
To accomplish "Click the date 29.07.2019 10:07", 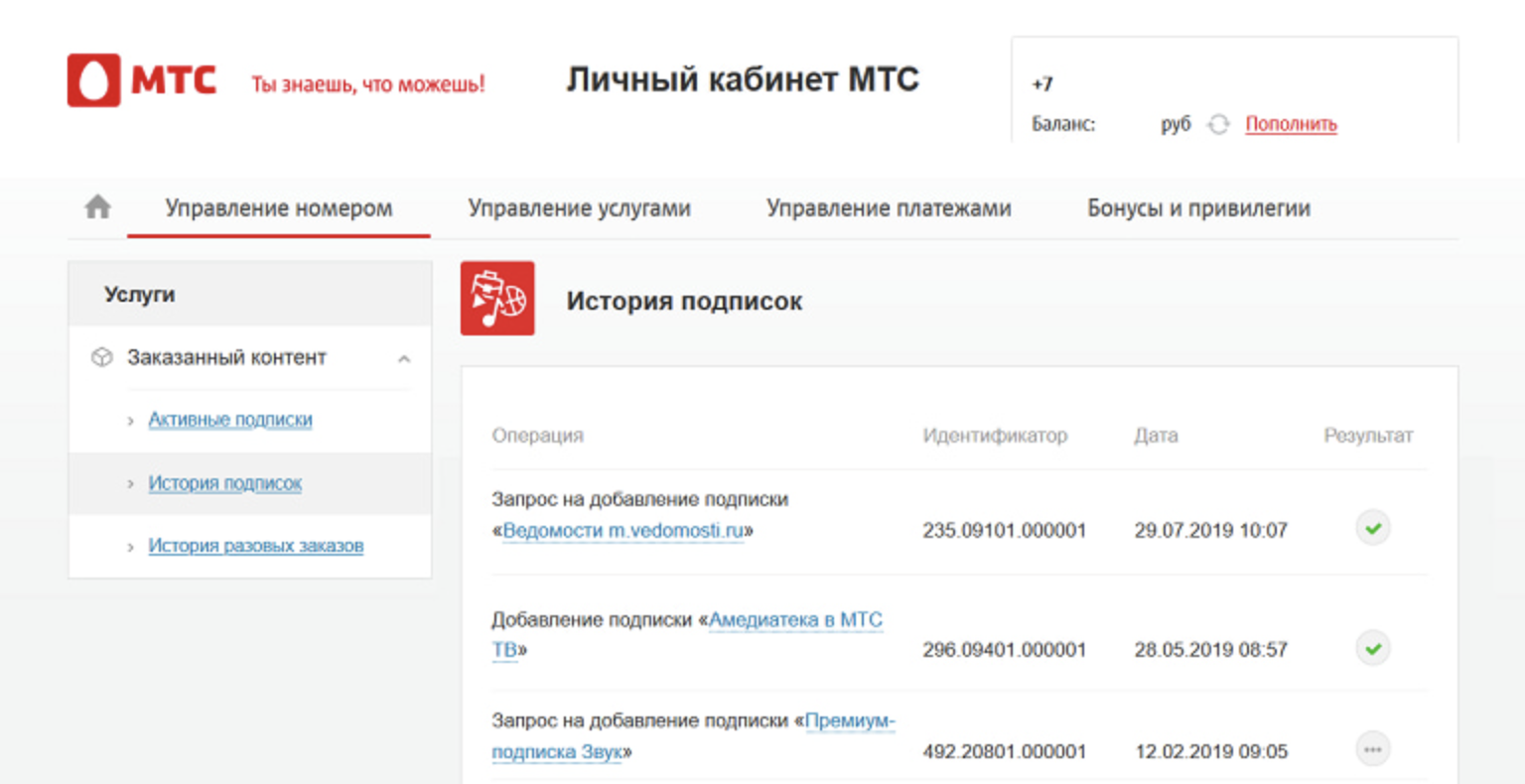I will click(x=1211, y=531).
